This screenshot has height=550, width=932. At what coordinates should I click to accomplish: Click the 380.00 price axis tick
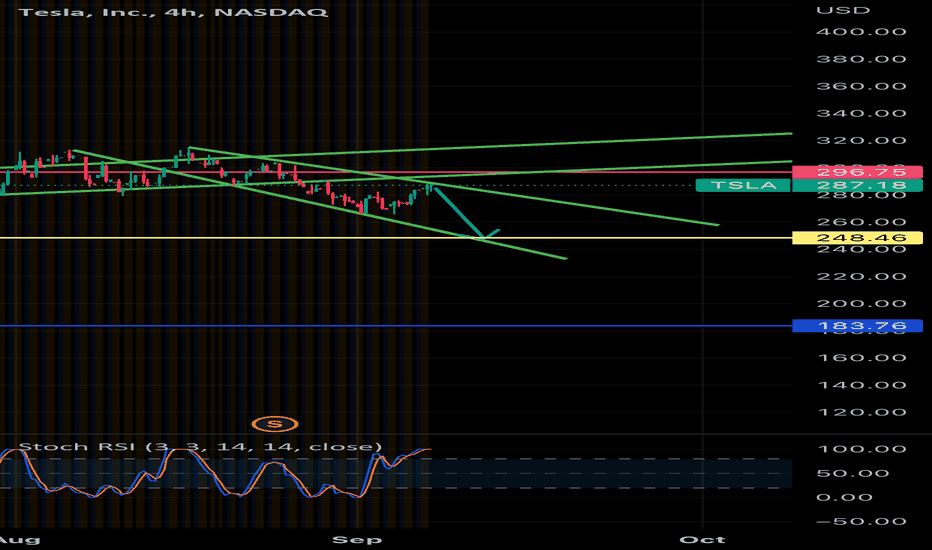(861, 59)
